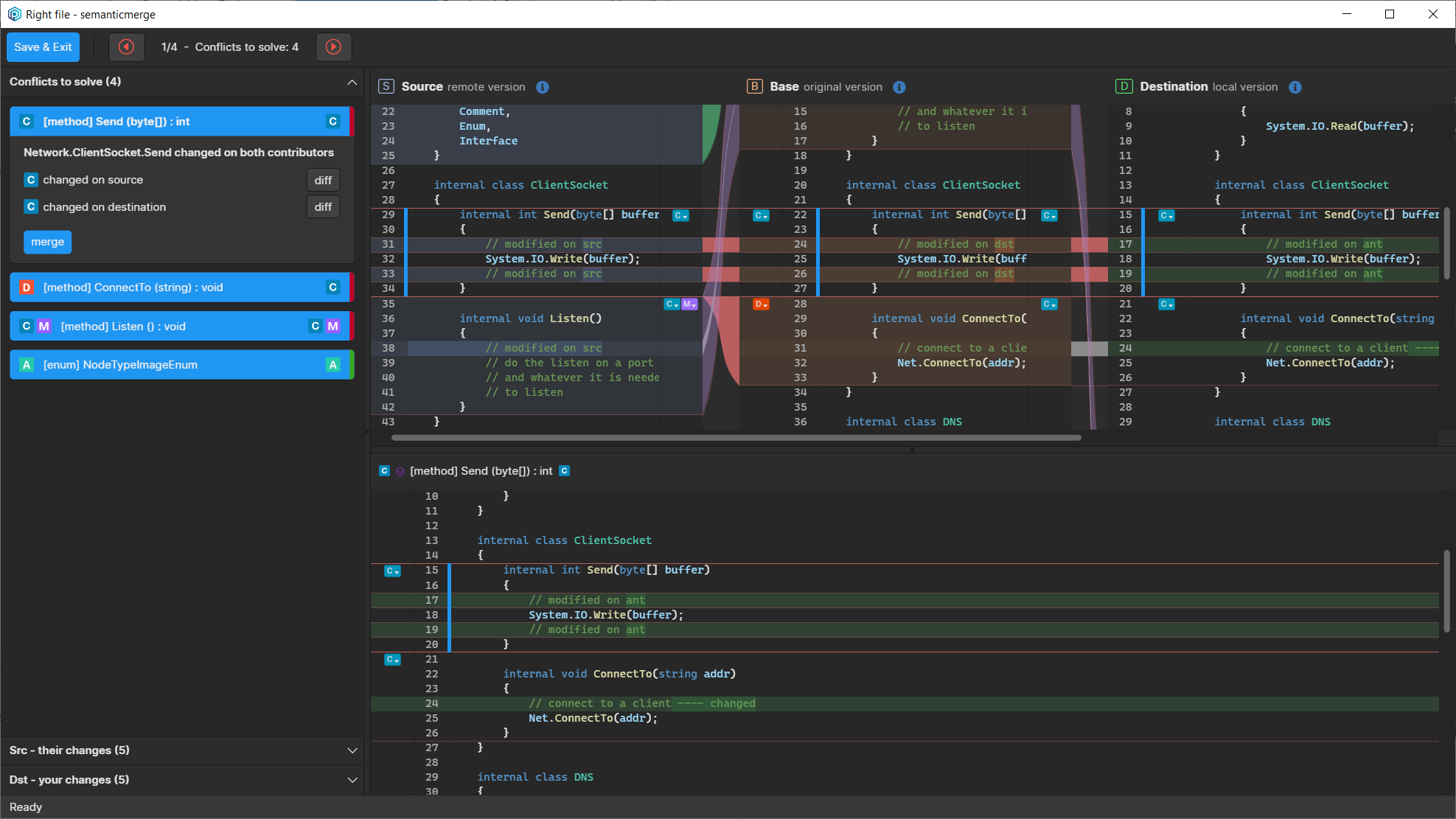The image size is (1456, 819).
Task: Navigate to next conflict with right arrow icon
Action: click(334, 46)
